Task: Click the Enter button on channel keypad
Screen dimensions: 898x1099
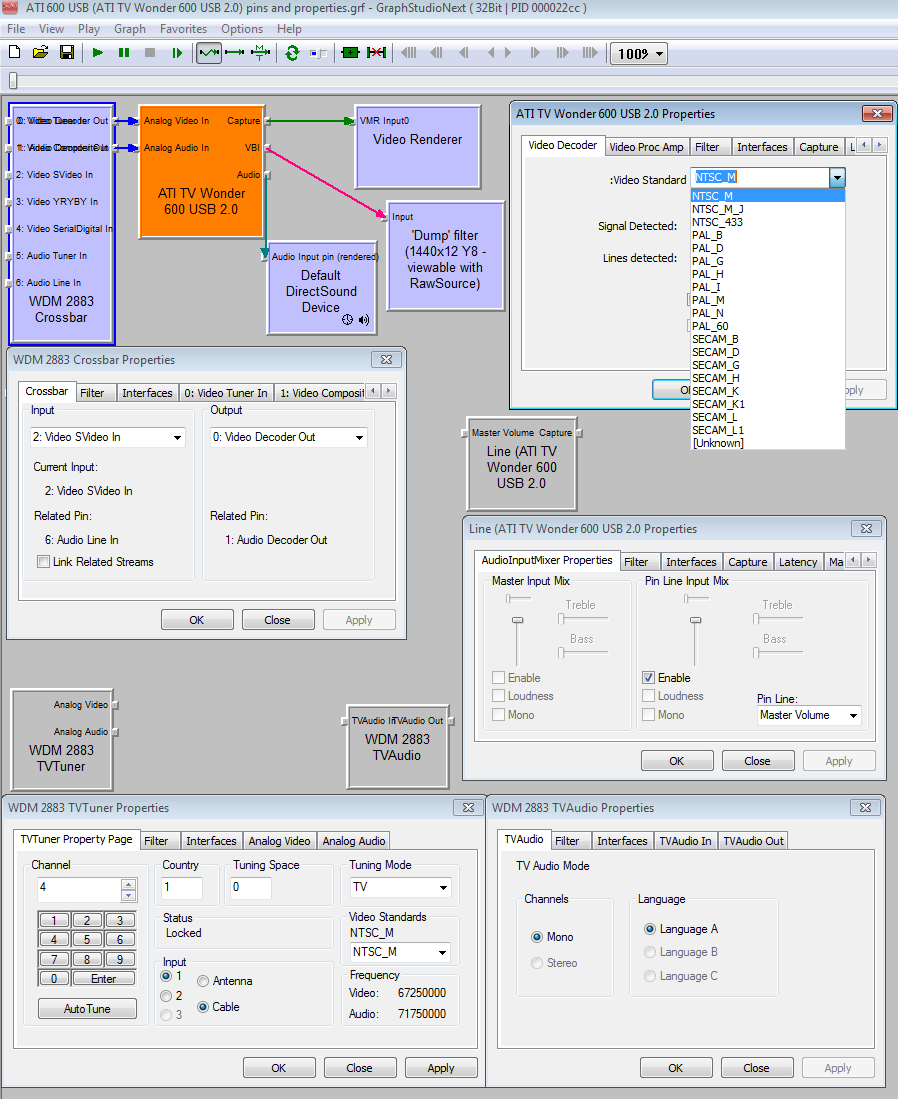Action: tap(104, 979)
